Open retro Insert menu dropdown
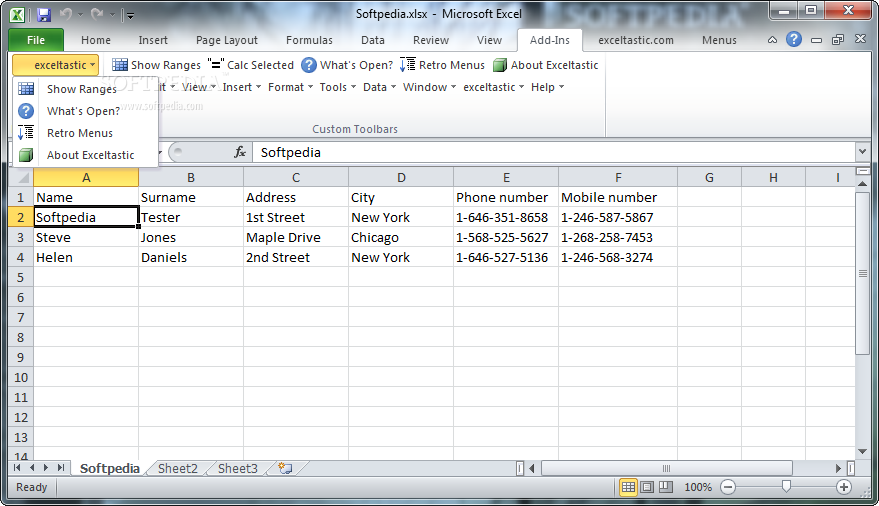Viewport: 879px width, 506px height. [242, 87]
